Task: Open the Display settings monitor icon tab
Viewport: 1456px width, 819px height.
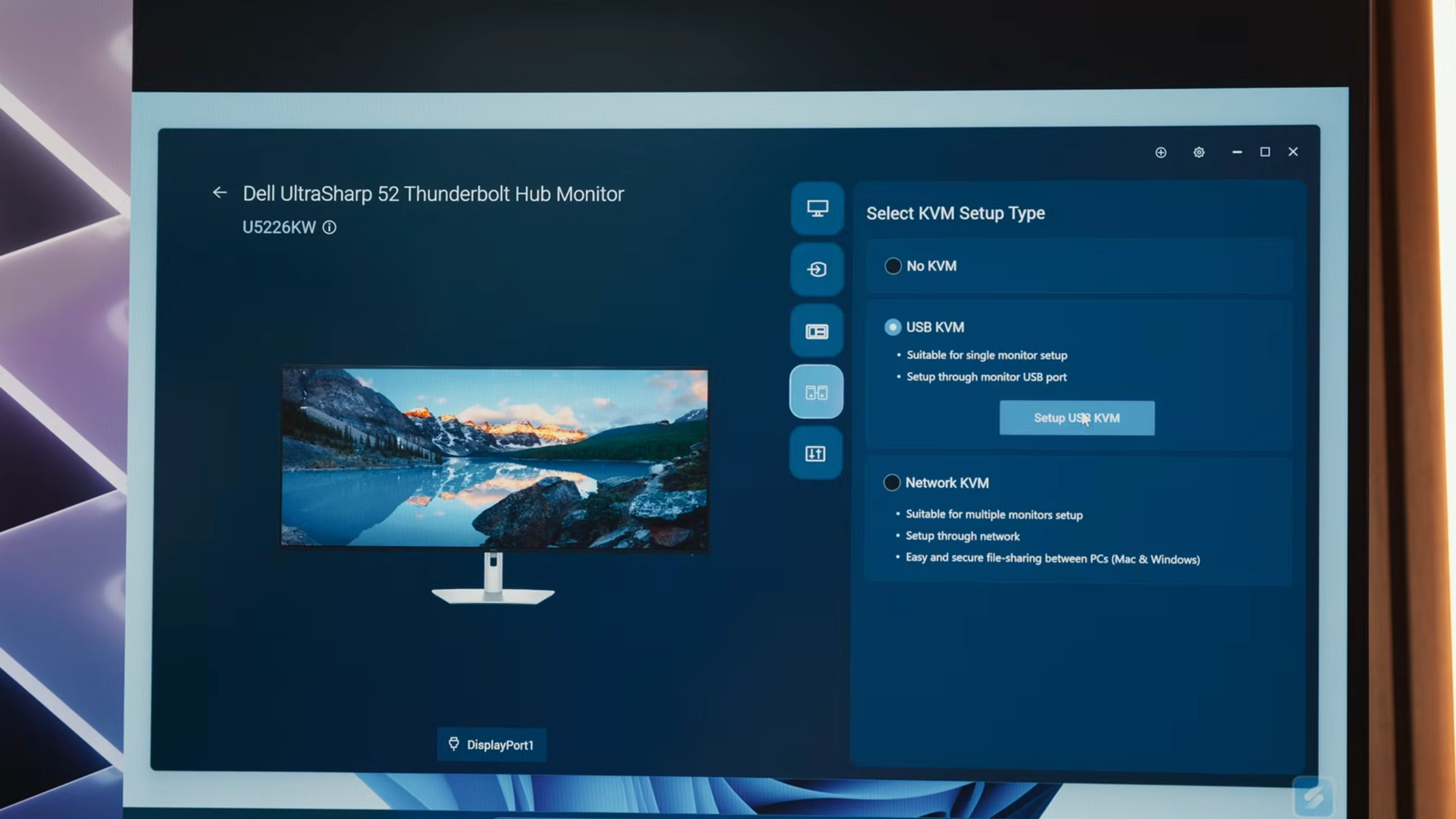Action: 817,209
